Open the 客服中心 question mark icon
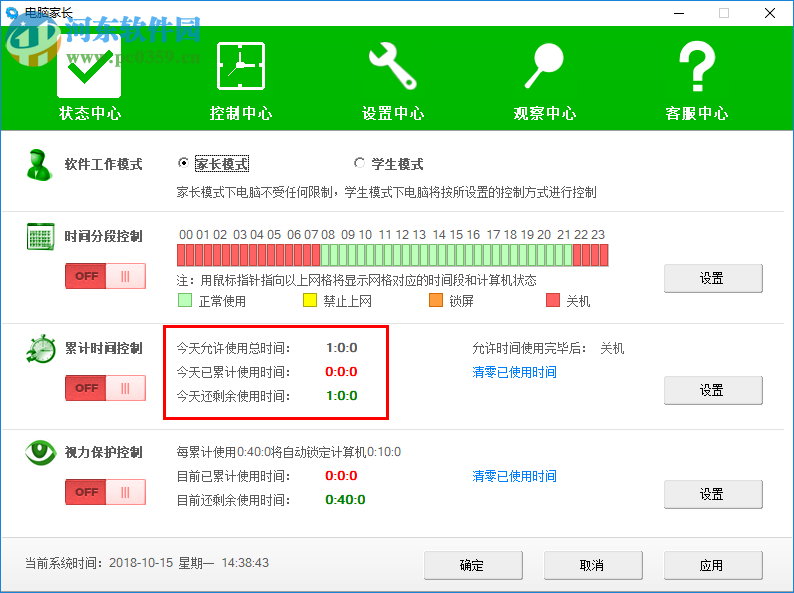This screenshot has width=794, height=593. tap(697, 66)
